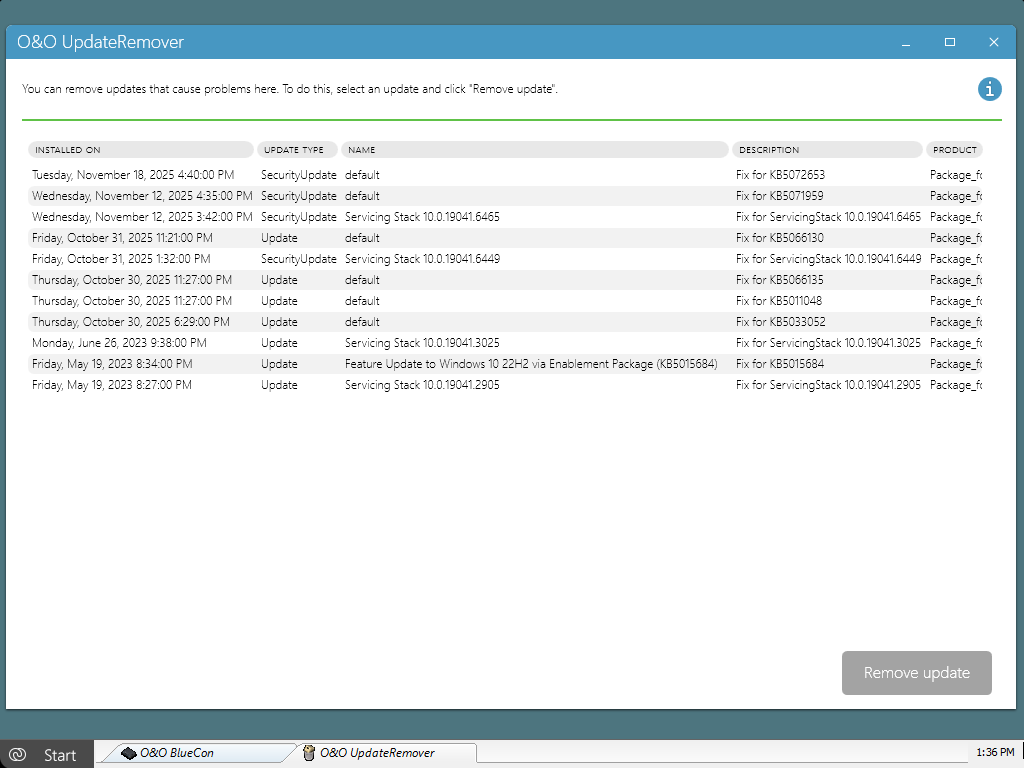This screenshot has height=768, width=1024.
Task: Sort by Installed On column header
Action: point(140,150)
